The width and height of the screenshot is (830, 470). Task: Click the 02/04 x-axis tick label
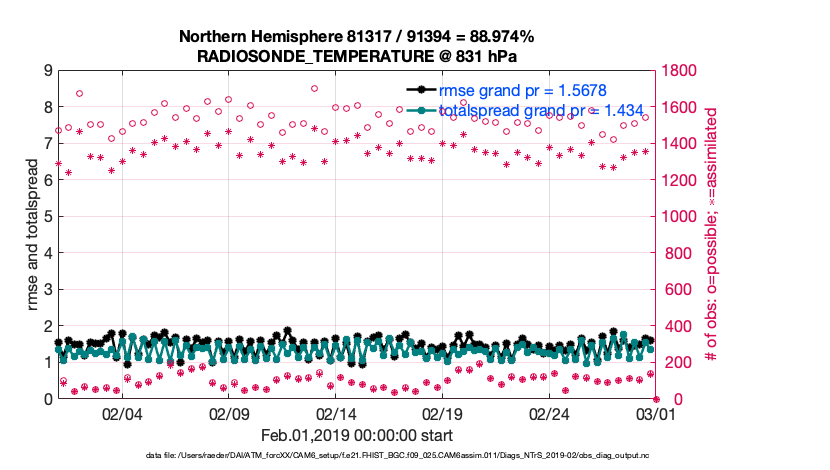point(122,413)
